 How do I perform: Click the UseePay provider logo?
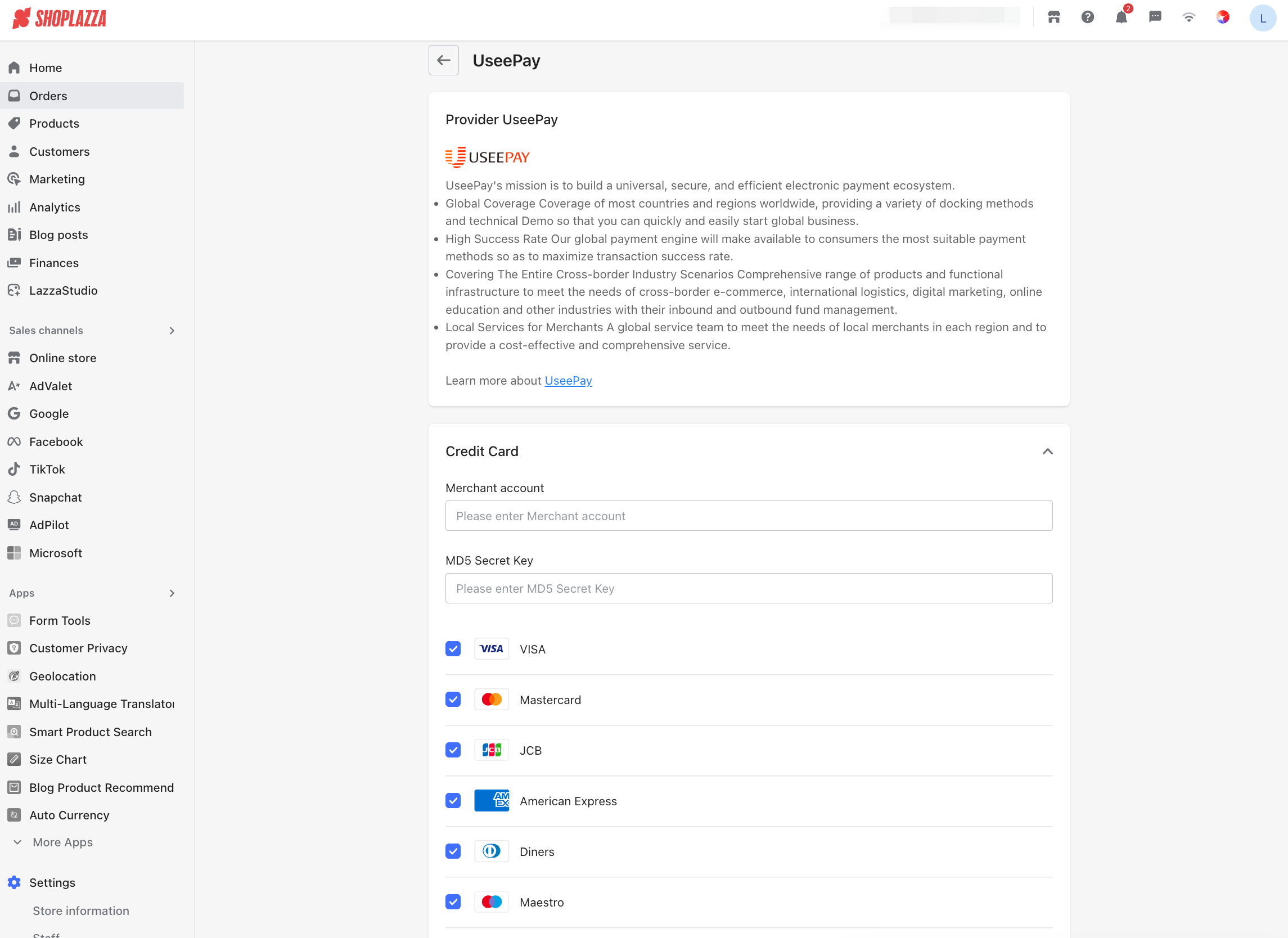(x=487, y=157)
